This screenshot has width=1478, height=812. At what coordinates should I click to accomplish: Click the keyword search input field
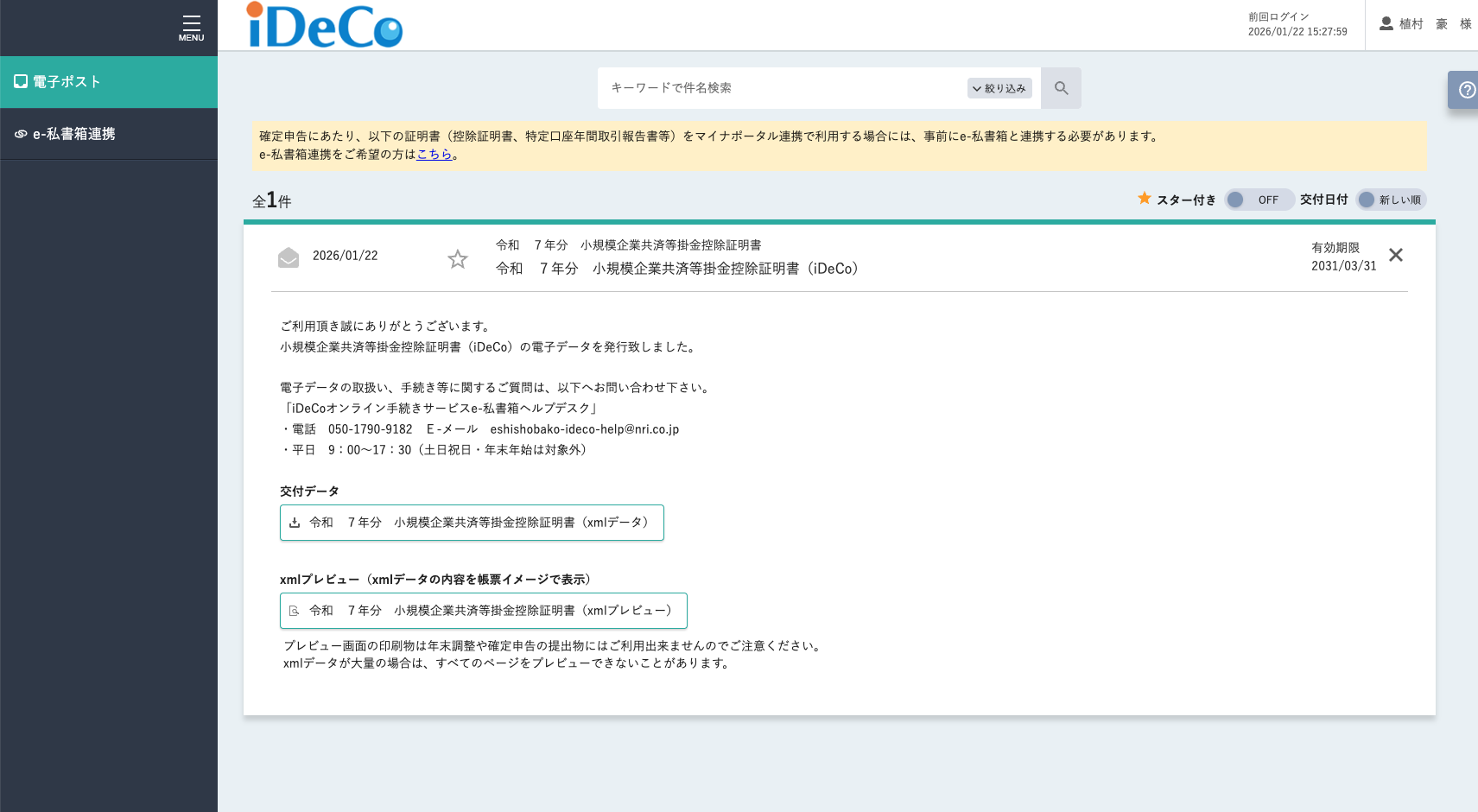point(782,88)
